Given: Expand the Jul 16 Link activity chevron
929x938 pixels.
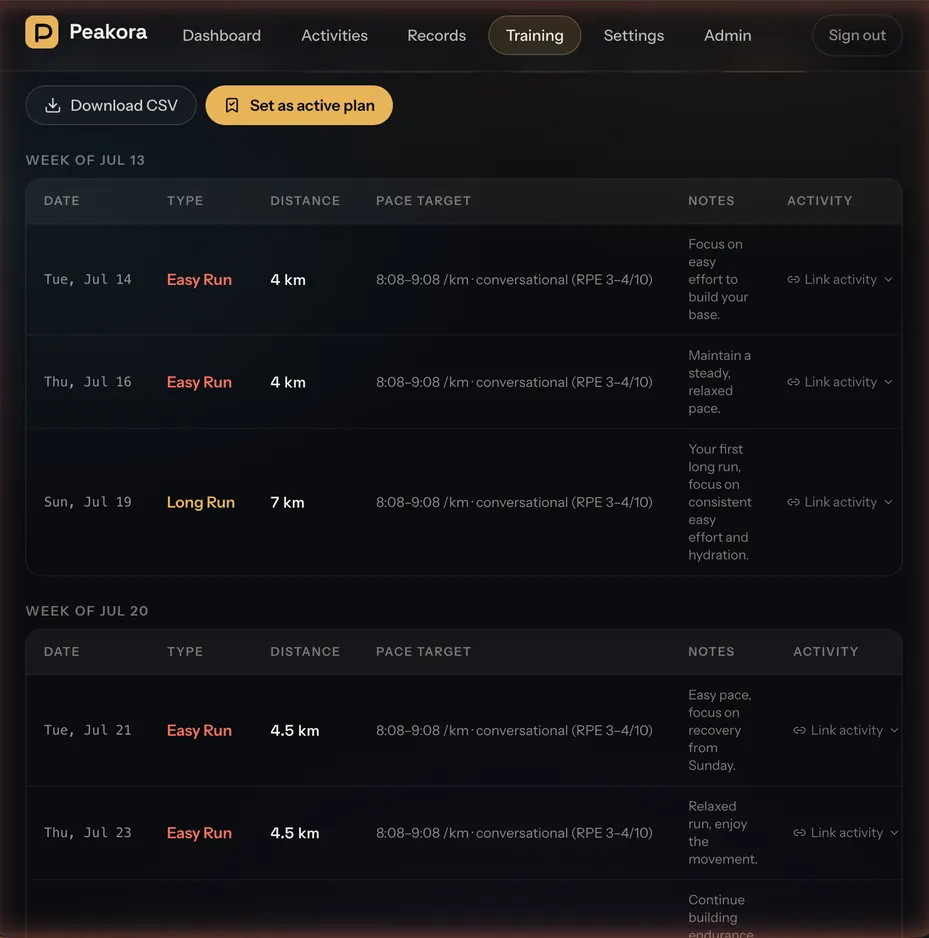Looking at the screenshot, I should click(x=888, y=382).
